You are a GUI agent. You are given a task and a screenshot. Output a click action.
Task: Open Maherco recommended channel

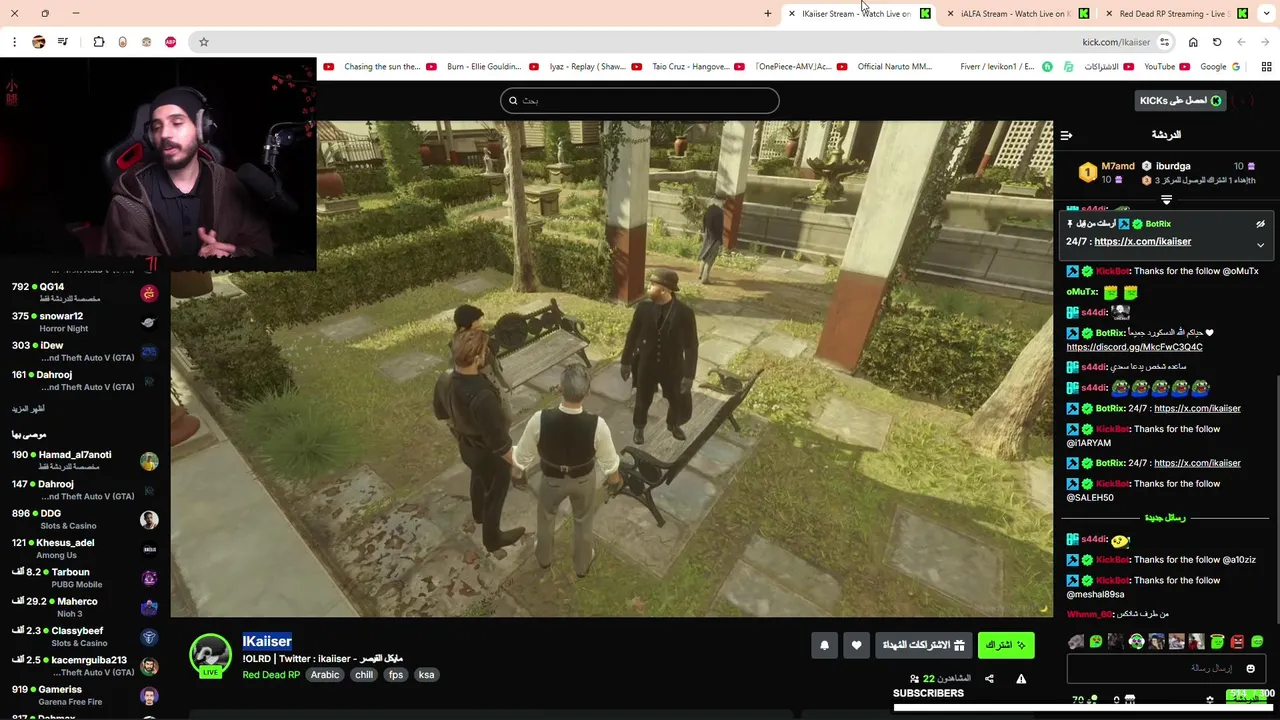pyautogui.click(x=85, y=607)
